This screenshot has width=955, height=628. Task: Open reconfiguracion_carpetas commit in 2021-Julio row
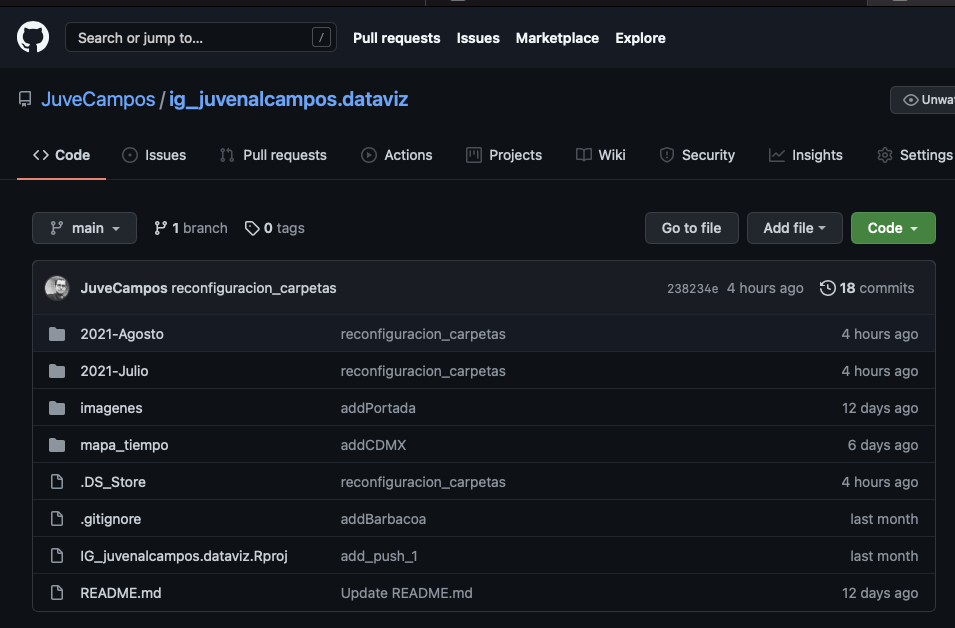[x=423, y=371]
